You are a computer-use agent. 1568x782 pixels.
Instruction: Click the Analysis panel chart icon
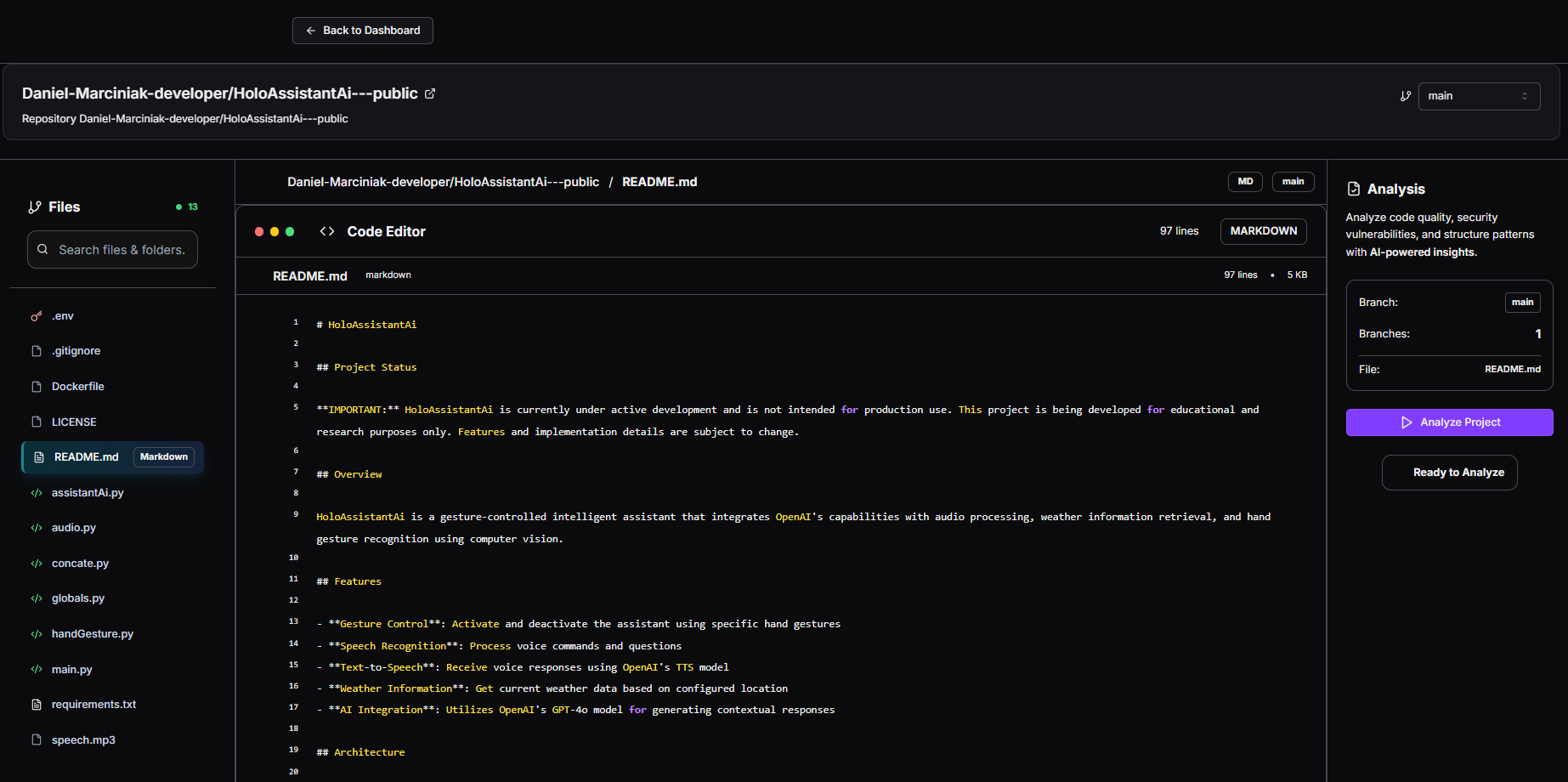coord(1354,189)
